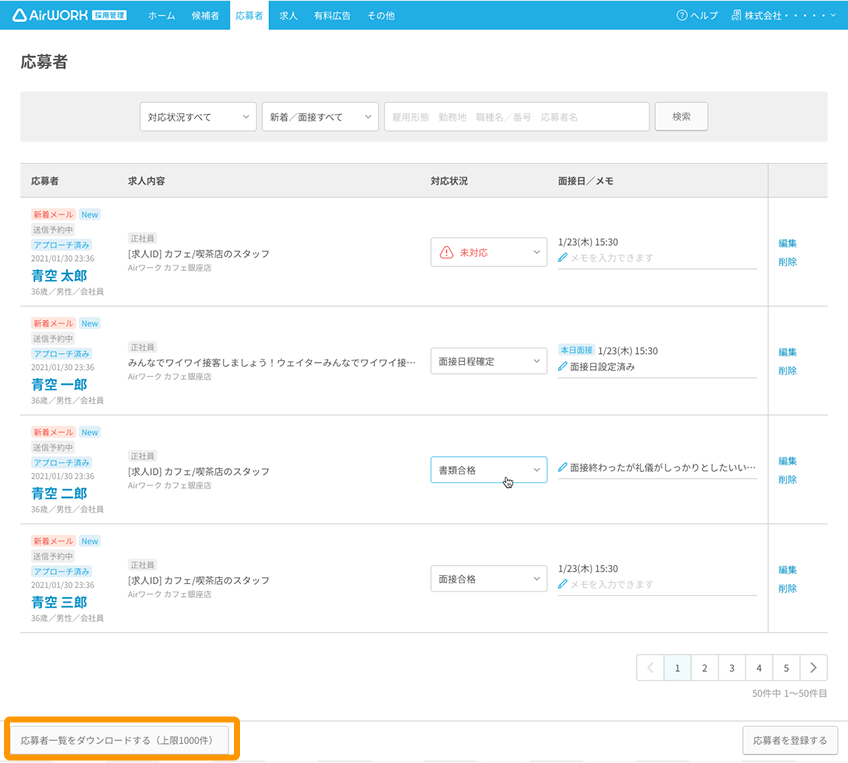This screenshot has height=763, width=848.
Task: Open the 有料広告 tab
Action: pos(332,16)
